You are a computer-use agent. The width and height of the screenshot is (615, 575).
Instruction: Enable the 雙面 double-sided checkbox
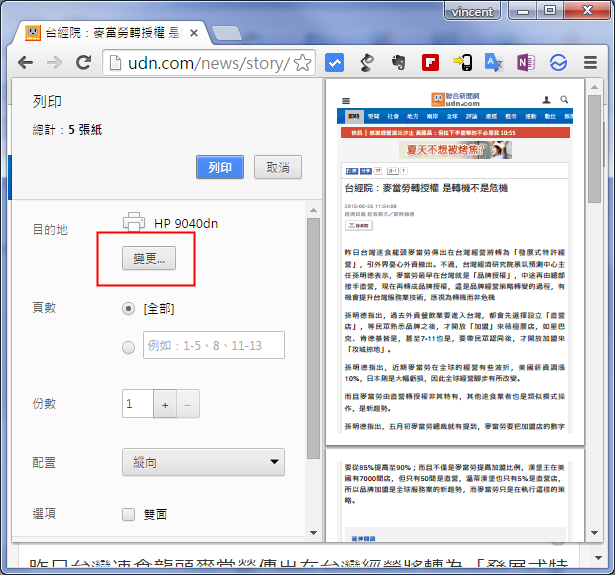[128, 514]
